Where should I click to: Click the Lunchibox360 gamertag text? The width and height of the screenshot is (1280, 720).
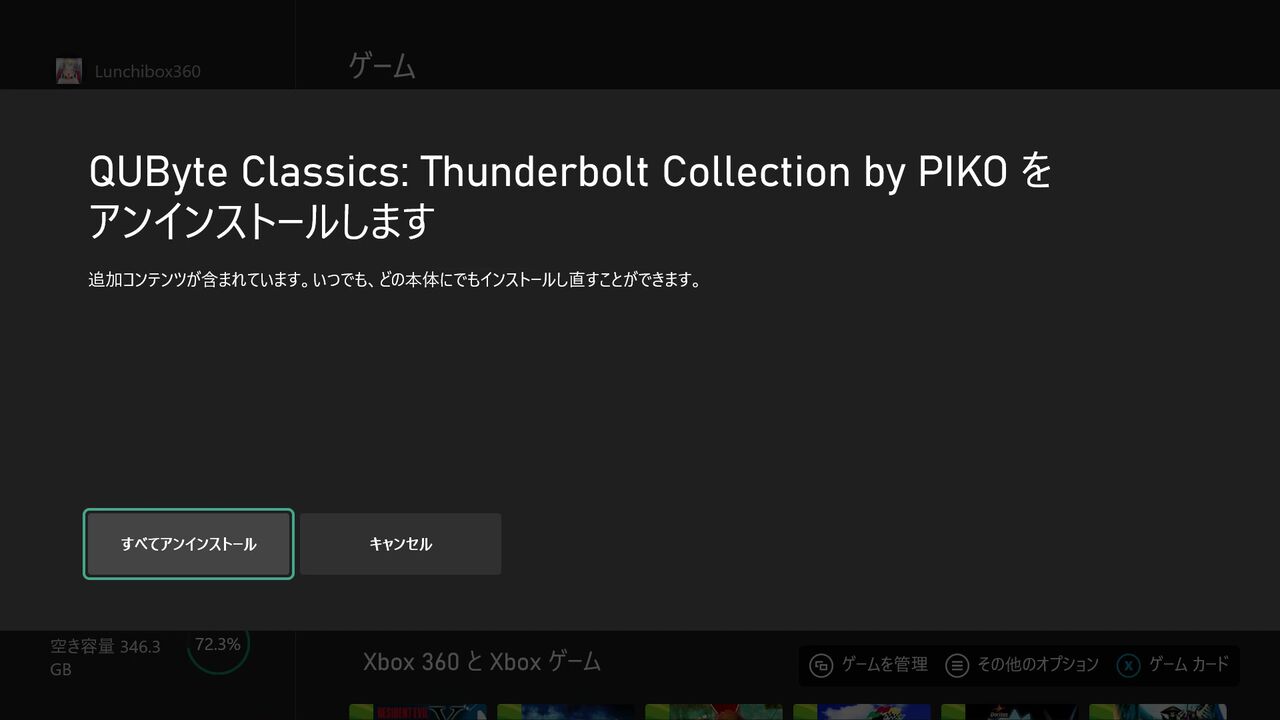coord(147,72)
